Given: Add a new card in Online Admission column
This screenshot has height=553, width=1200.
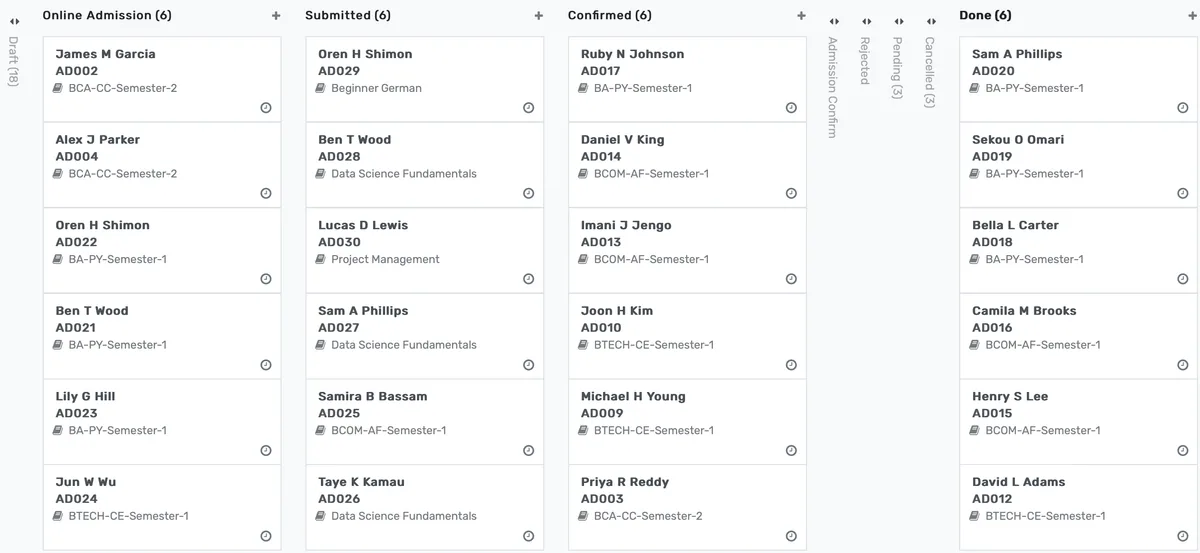Looking at the screenshot, I should (x=276, y=16).
